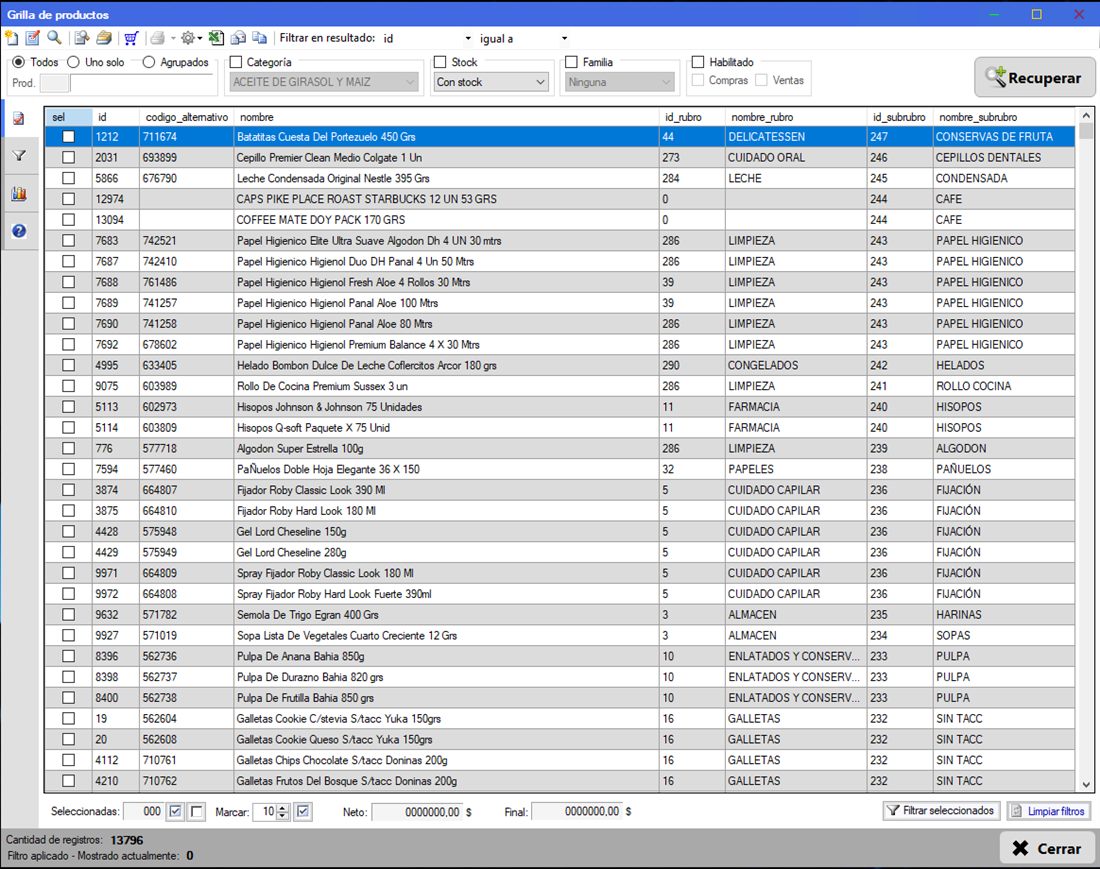This screenshot has height=869, width=1100.
Task: Click the codigo_alternativo column header
Action: (x=187, y=117)
